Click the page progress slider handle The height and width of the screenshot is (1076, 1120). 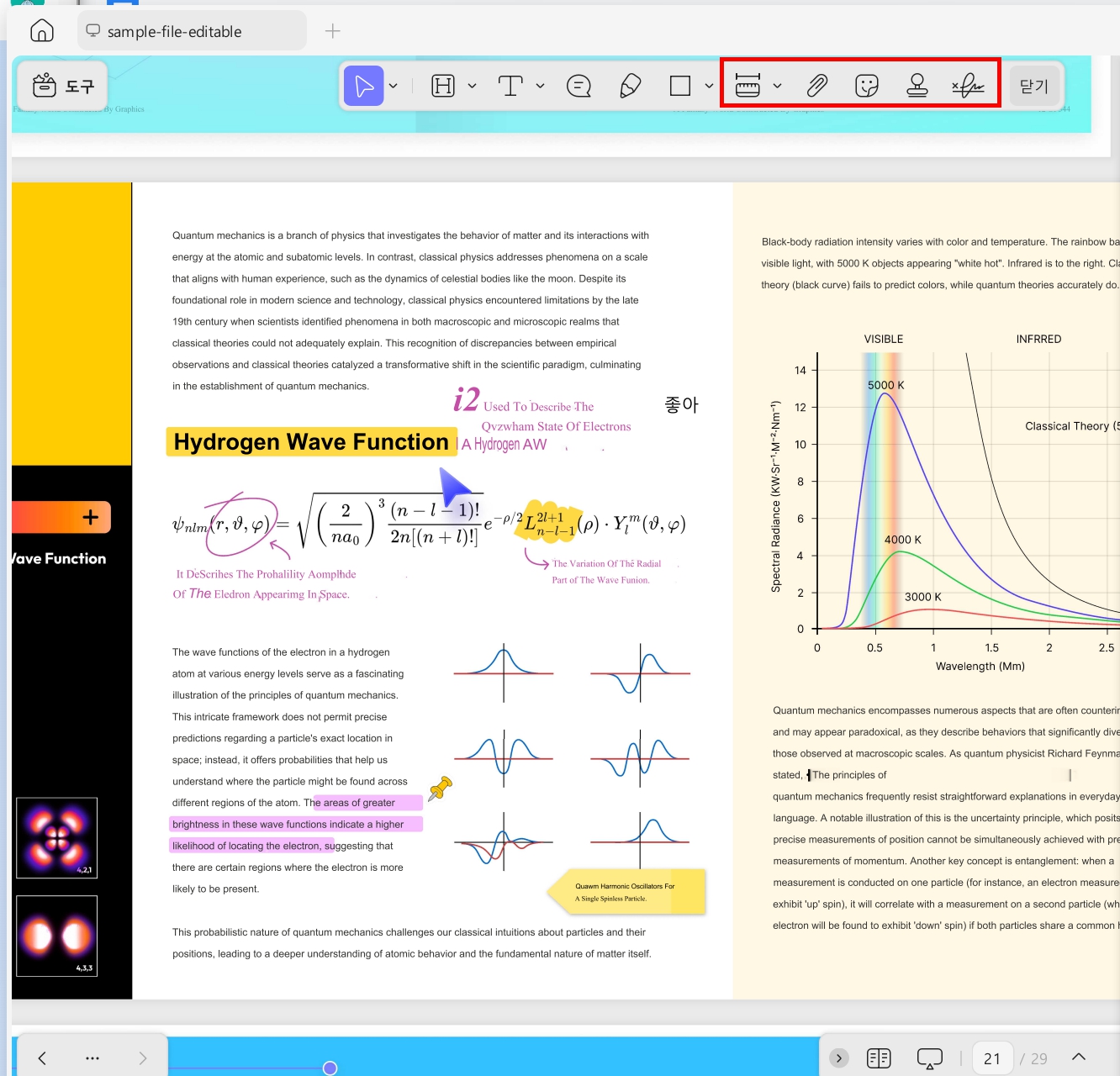330,1068
